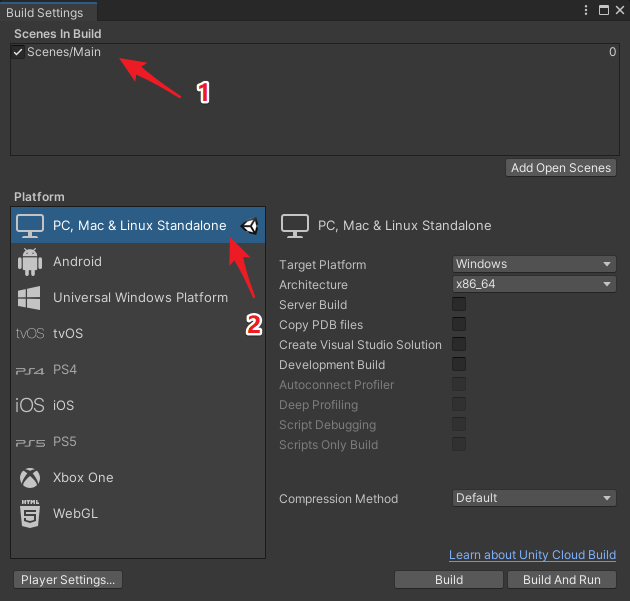The width and height of the screenshot is (630, 601).
Task: Enable the Development Build checkbox
Action: [459, 364]
